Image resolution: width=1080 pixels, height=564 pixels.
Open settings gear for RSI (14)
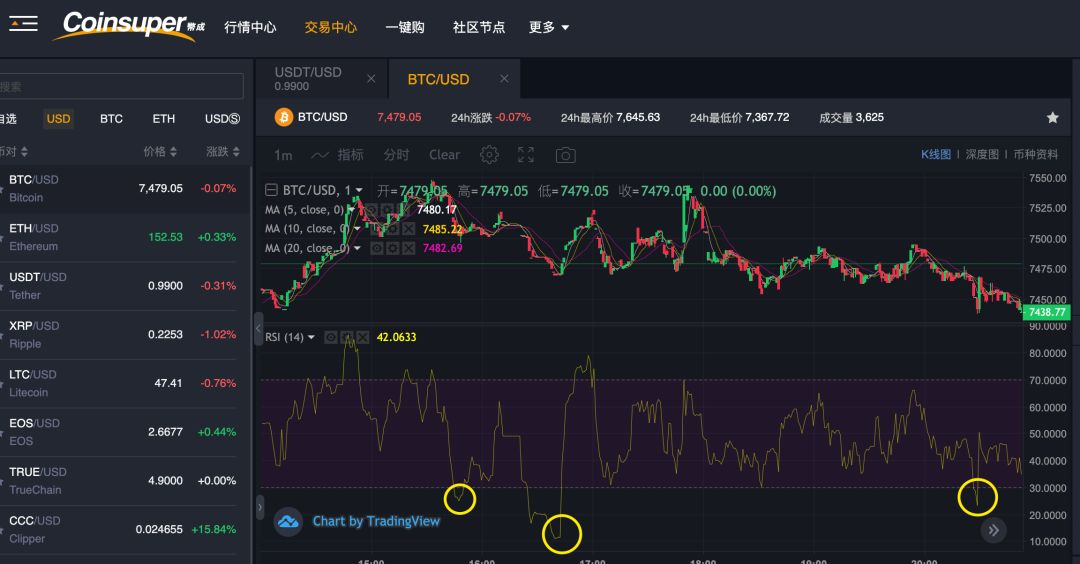coord(346,337)
